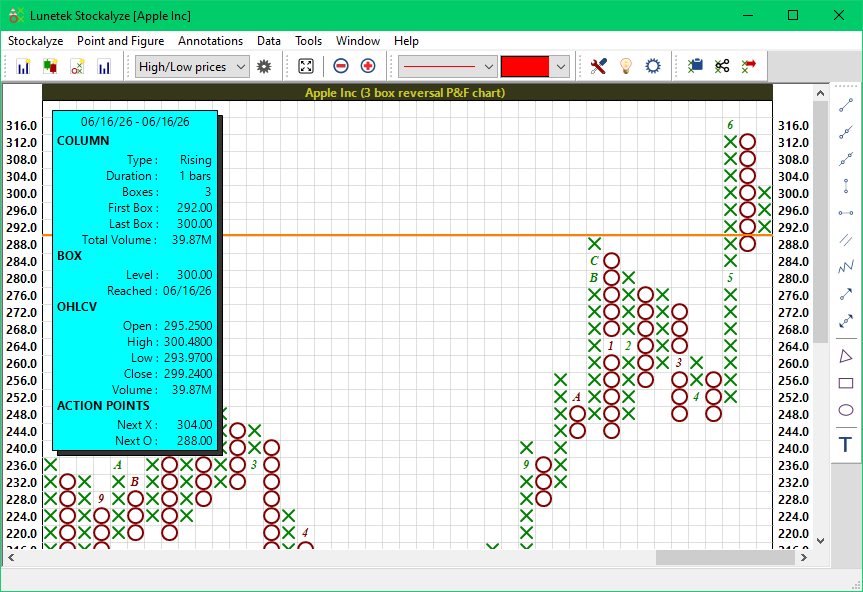Click the fit-to-window expand icon
The height and width of the screenshot is (592, 863).
(306, 67)
